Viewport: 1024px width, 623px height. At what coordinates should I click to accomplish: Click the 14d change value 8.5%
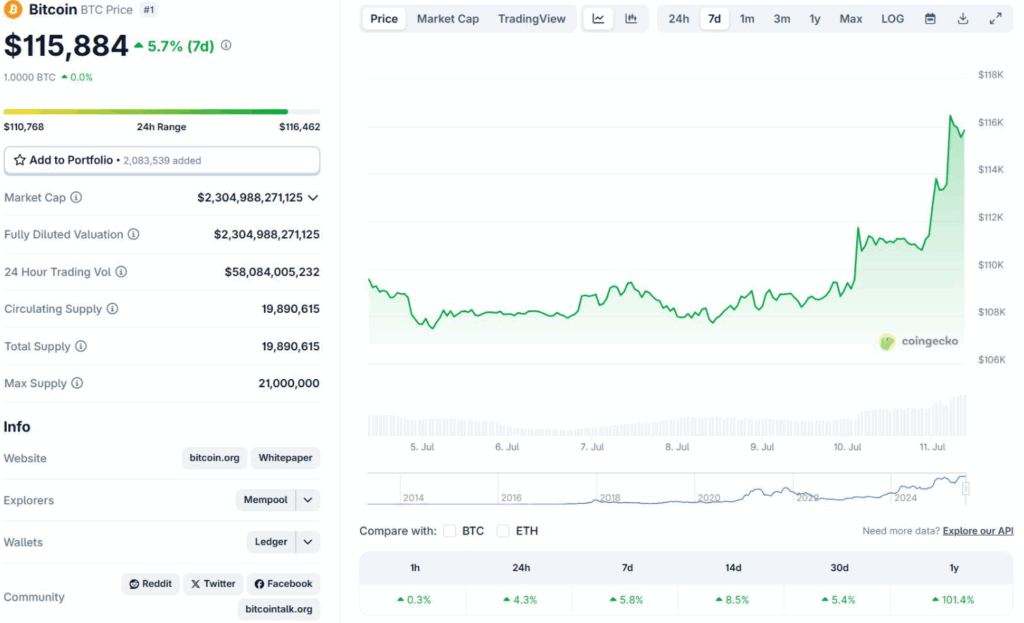(733, 599)
